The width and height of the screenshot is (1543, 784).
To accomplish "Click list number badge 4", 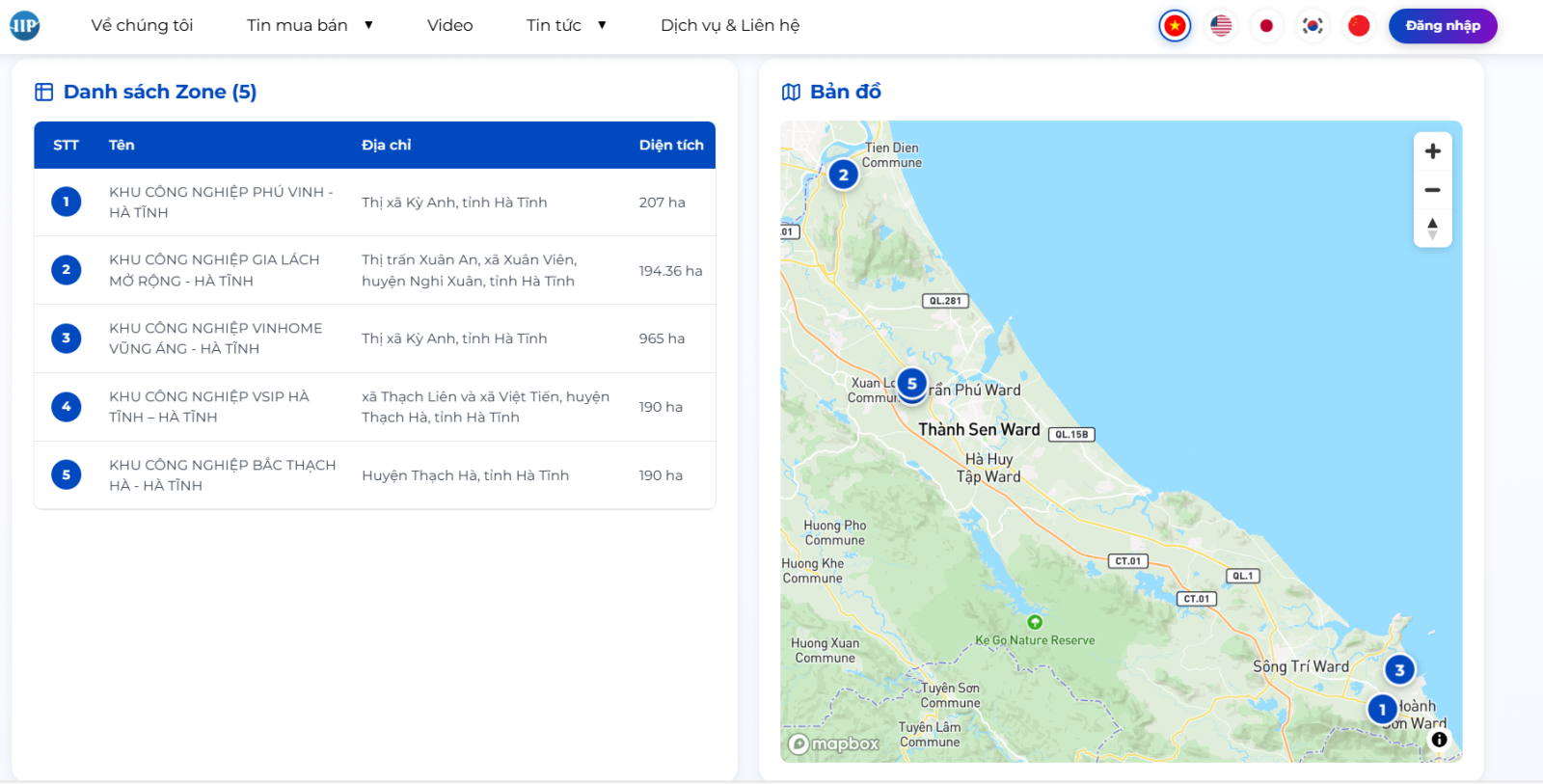I will [66, 407].
